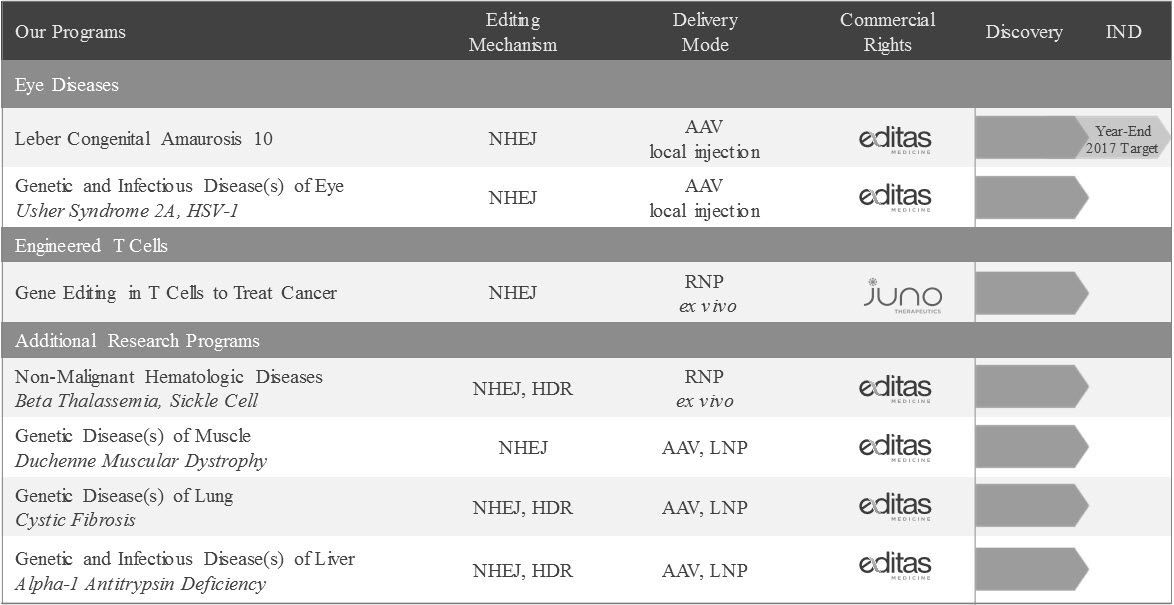Screen dimensions: 1174x605
Task: Click Editas logo in Beta Thalassemia row
Action: [x=895, y=388]
